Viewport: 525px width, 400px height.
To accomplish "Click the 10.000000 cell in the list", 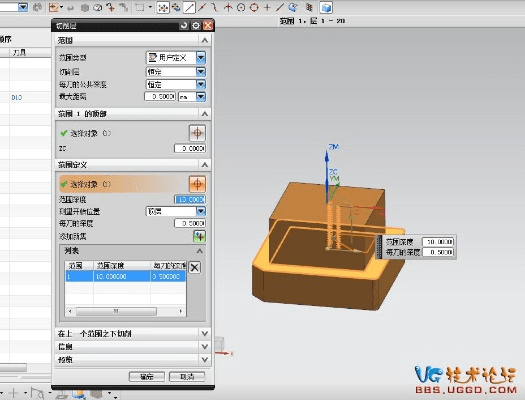I will point(122,276).
